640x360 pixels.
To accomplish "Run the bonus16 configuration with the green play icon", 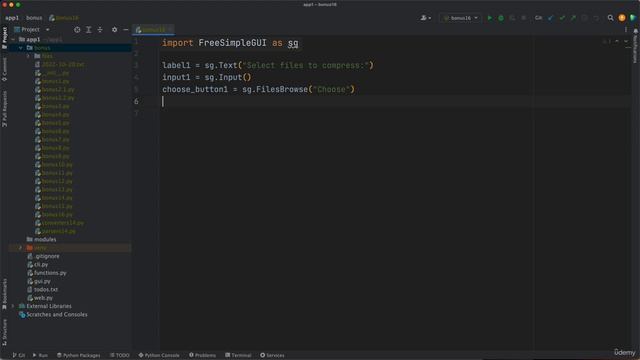I will (489, 18).
